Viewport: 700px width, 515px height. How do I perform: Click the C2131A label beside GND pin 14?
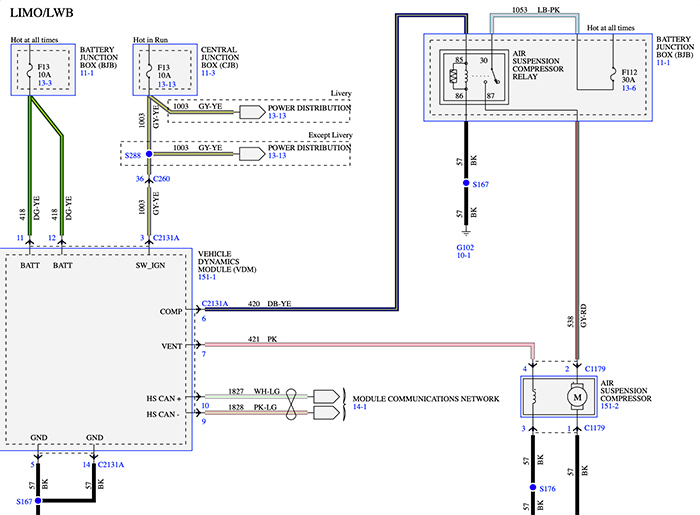coord(111,465)
